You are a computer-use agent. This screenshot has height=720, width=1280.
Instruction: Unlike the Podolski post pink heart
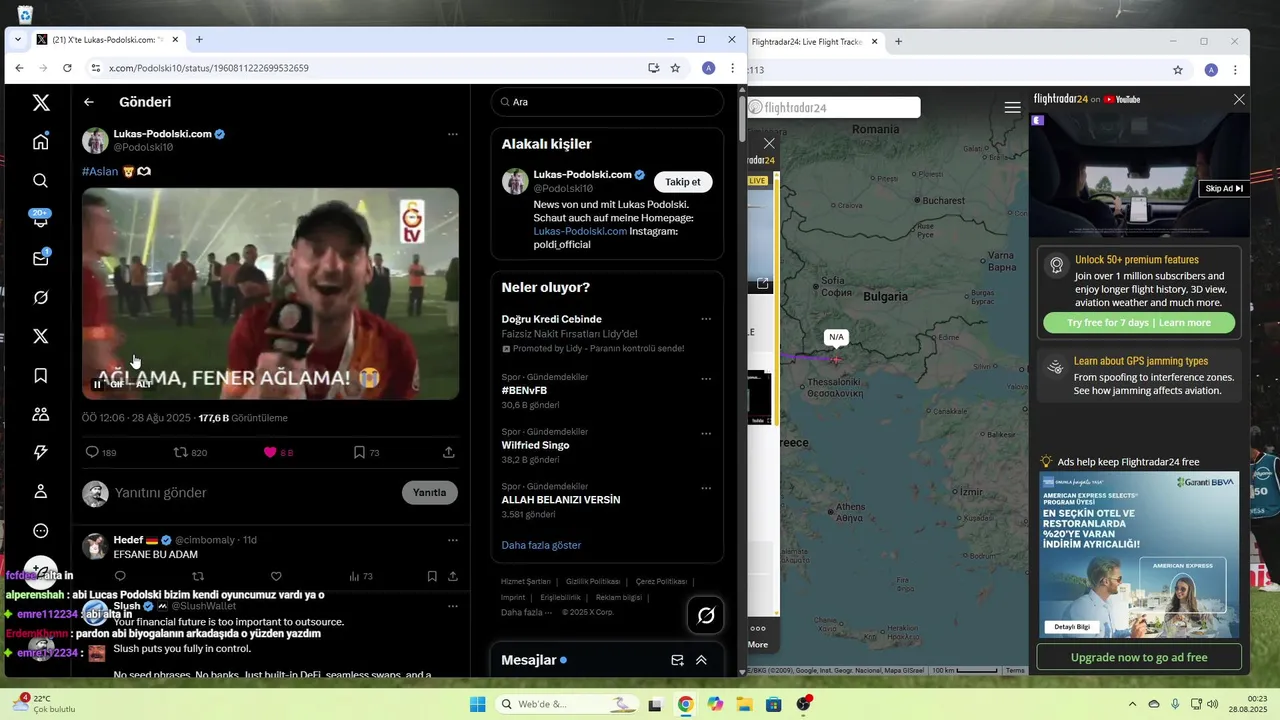(270, 452)
